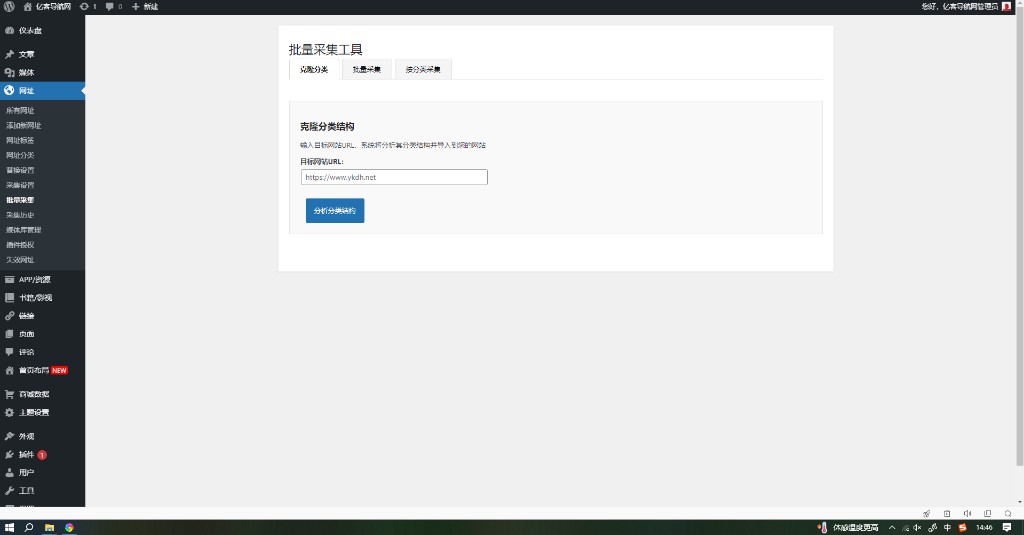Open the 插件 plugins menu
The image size is (1024, 535).
(26, 454)
